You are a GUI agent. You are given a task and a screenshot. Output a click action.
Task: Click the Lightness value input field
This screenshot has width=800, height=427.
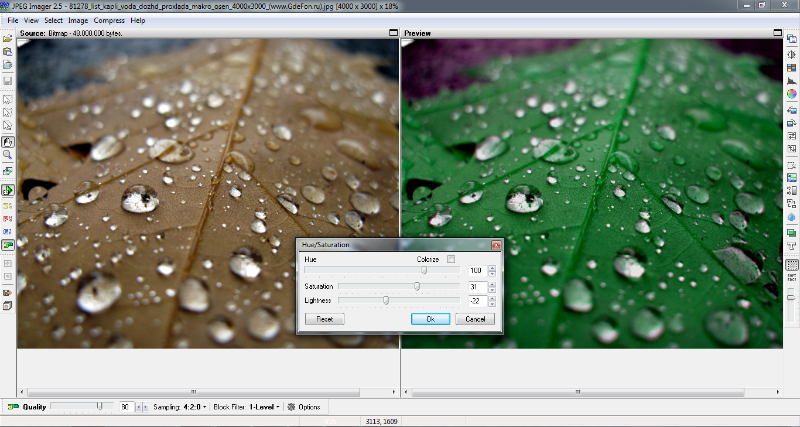[x=476, y=300]
